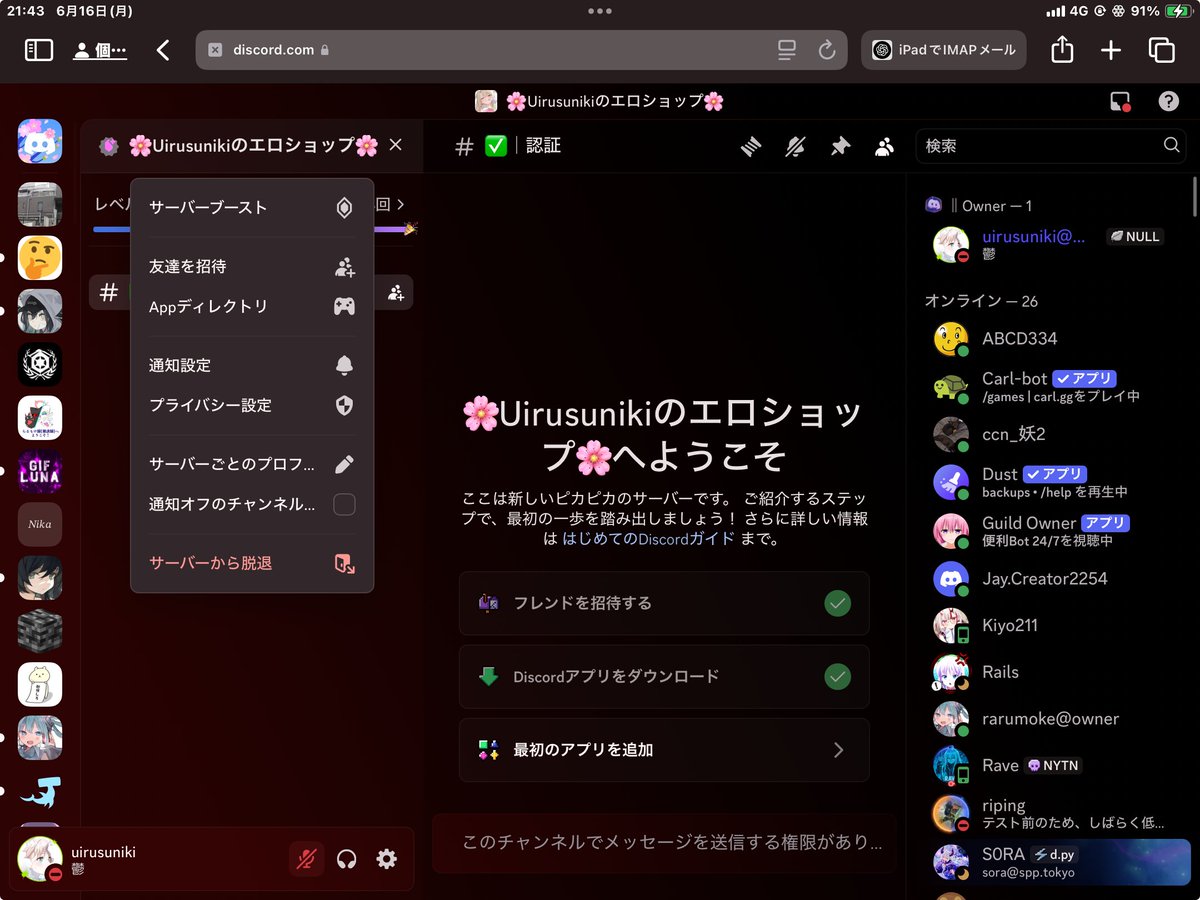Click the Discord home icon in server list
The width and height of the screenshot is (1200, 900).
click(x=38, y=141)
